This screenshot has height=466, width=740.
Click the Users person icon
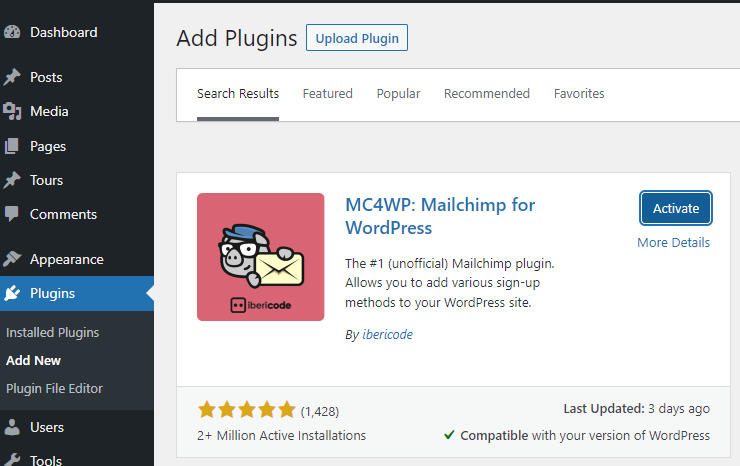[x=12, y=427]
